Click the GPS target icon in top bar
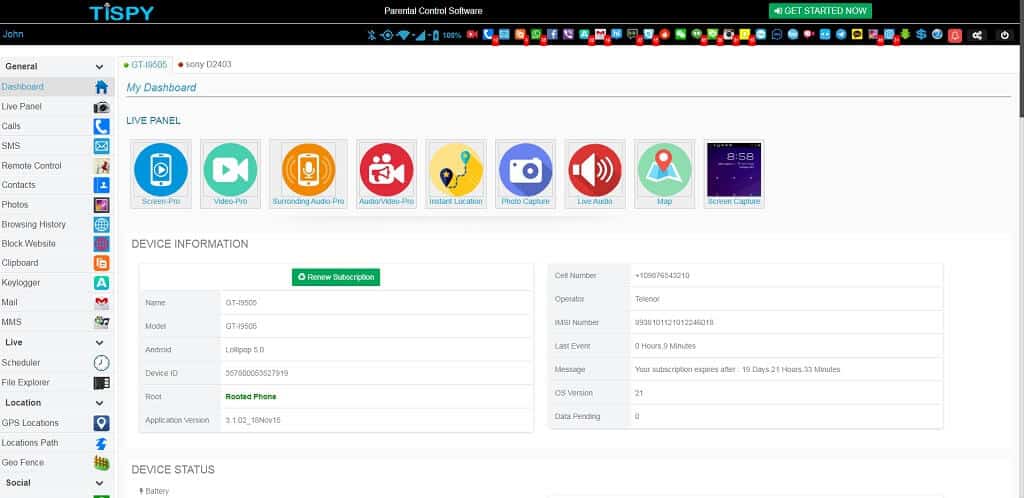 point(387,35)
